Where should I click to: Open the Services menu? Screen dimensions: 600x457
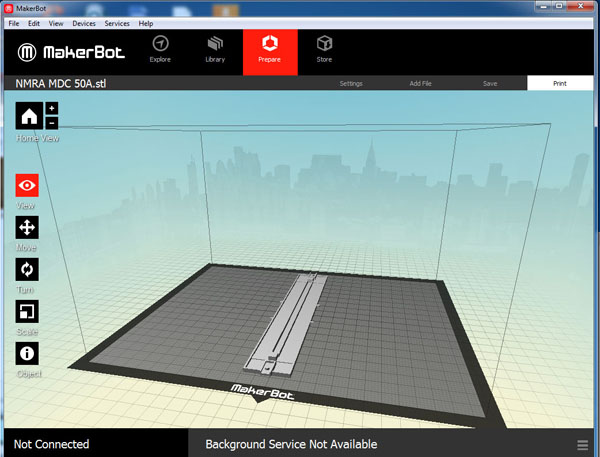(117, 23)
